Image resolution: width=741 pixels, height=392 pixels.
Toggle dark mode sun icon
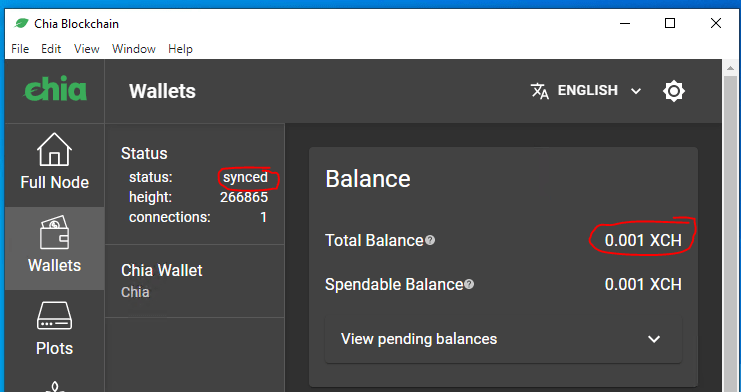(x=673, y=91)
